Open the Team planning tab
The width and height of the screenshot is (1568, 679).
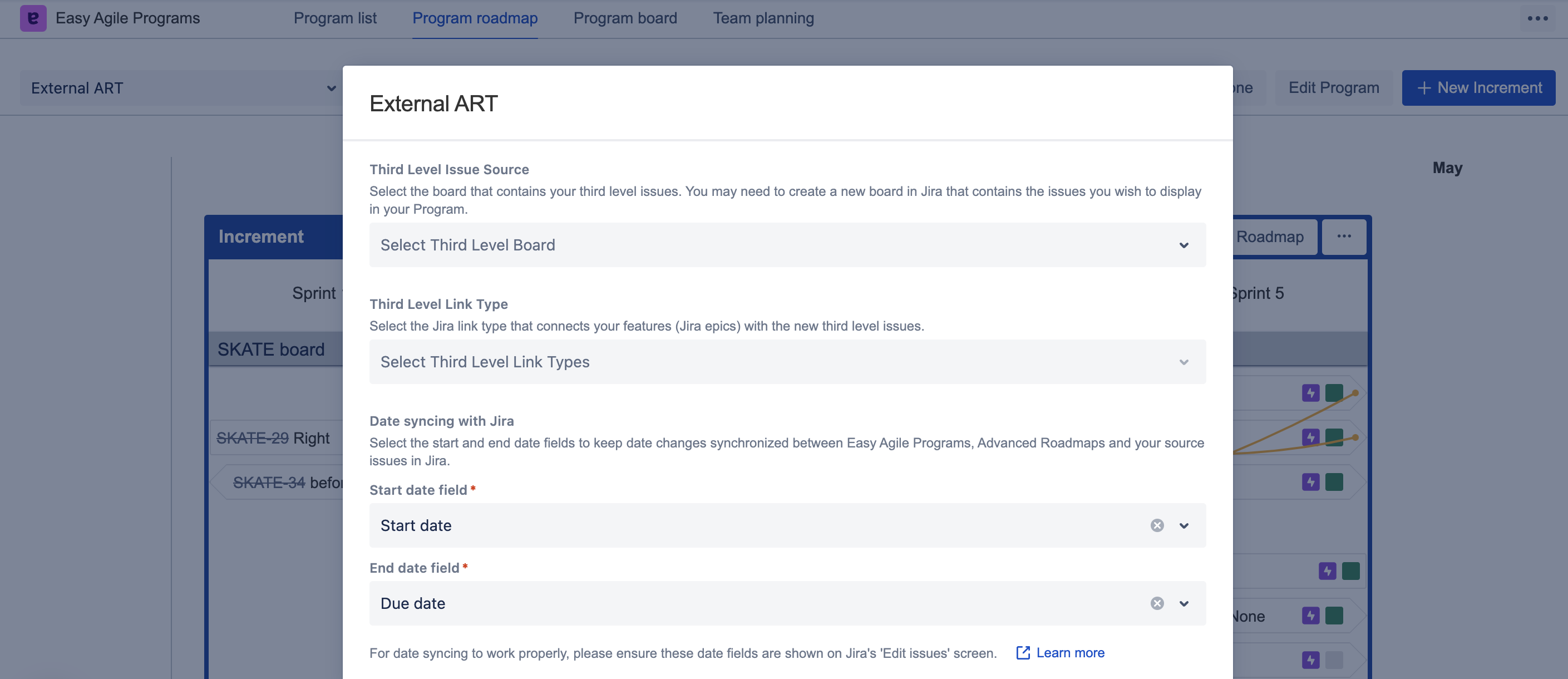pos(763,18)
